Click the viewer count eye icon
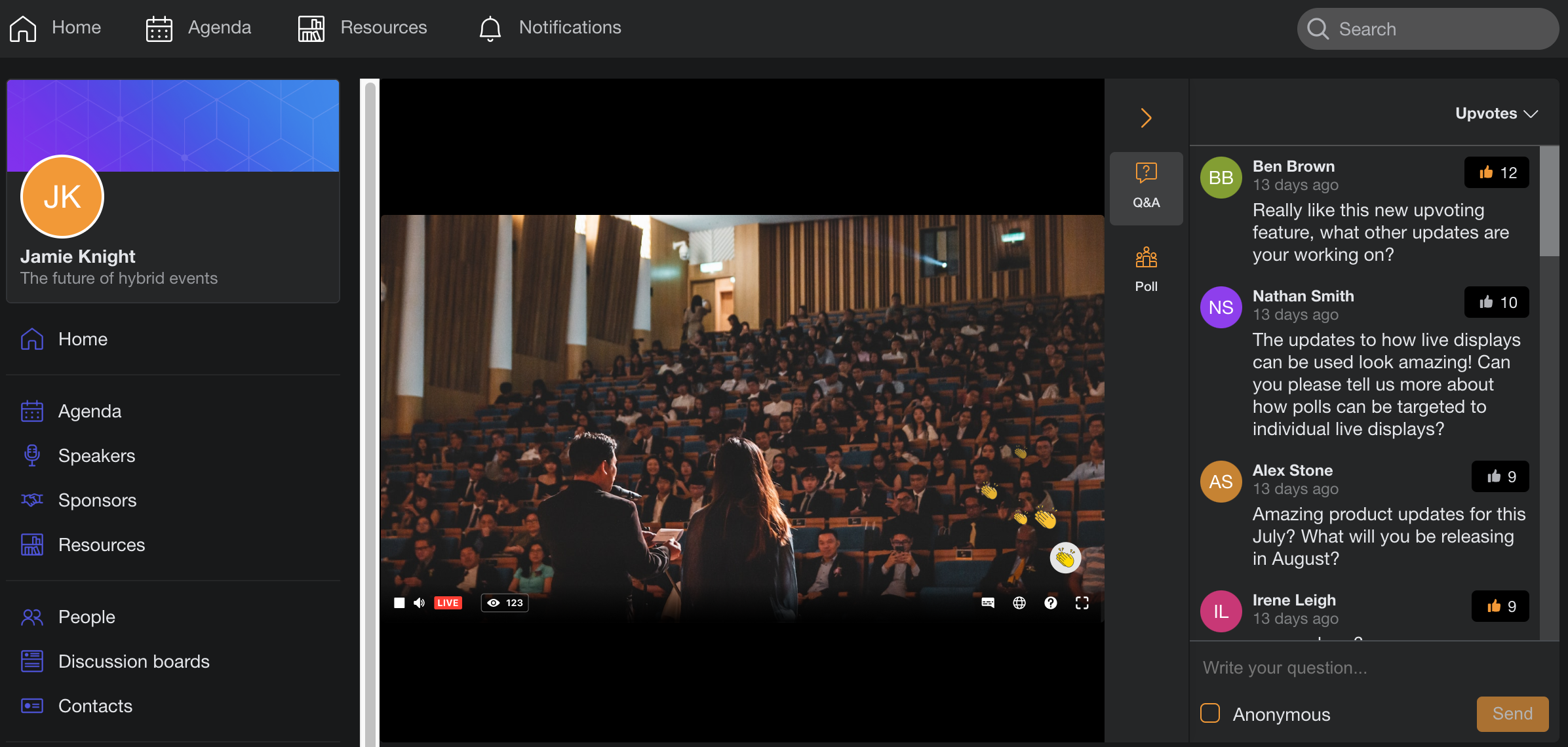The height and width of the screenshot is (747, 1568). [494, 602]
